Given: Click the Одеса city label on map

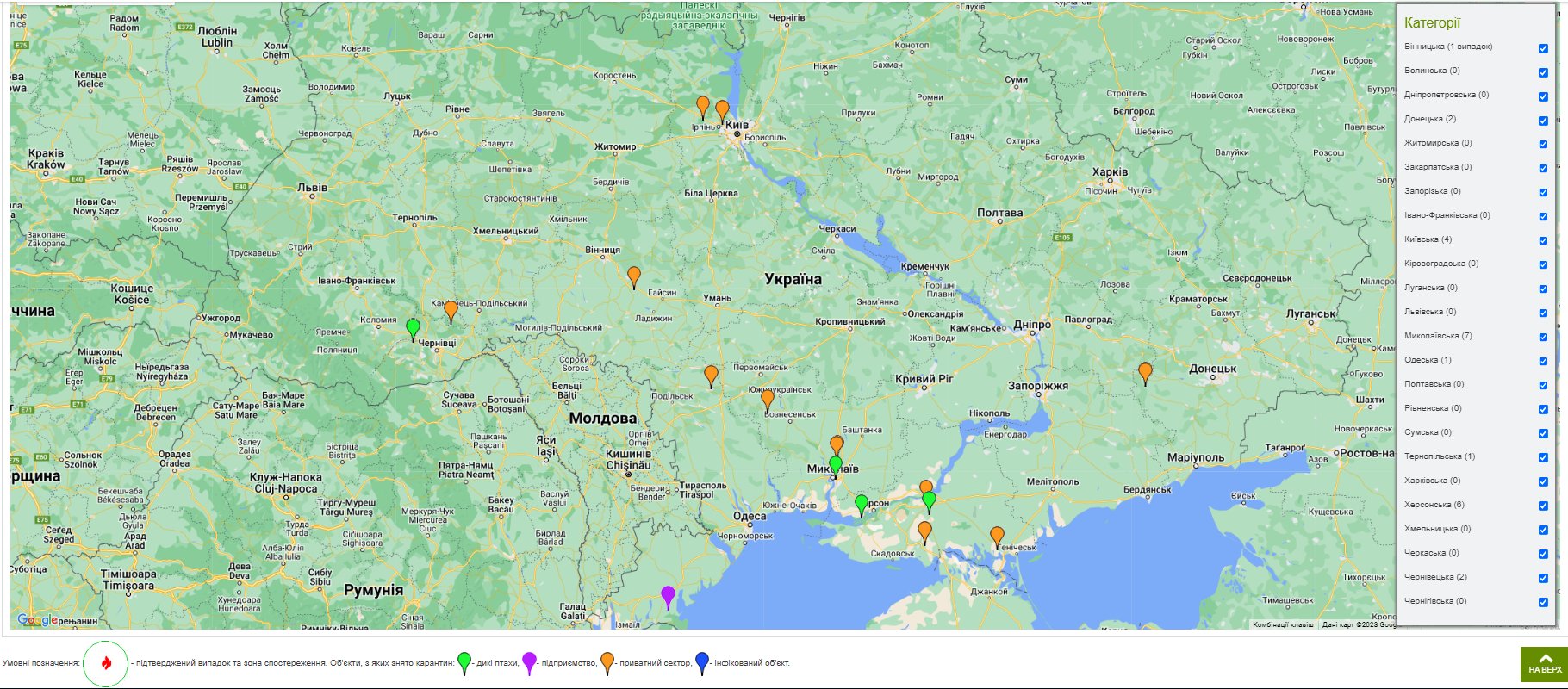Looking at the screenshot, I should (750, 516).
